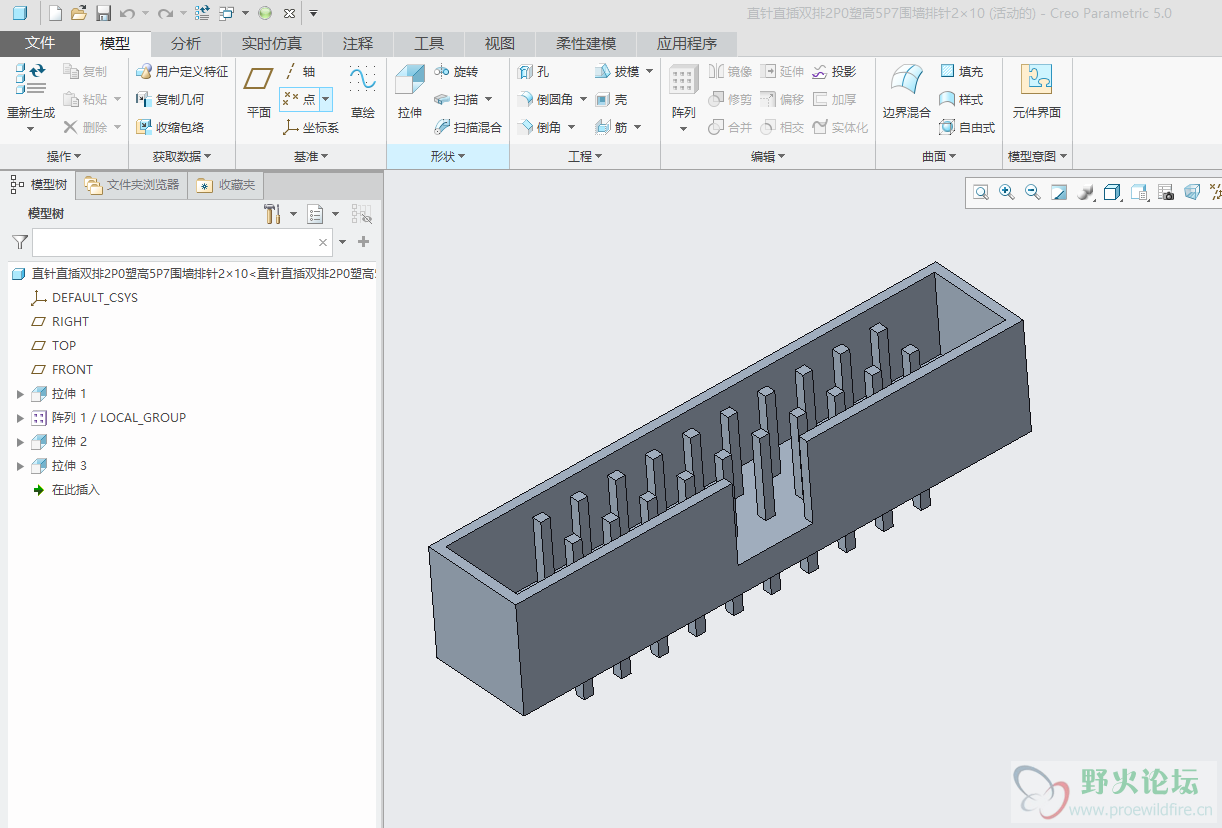This screenshot has height=828, width=1222.
Task: Click the Project (投影) tool
Action: [834, 72]
